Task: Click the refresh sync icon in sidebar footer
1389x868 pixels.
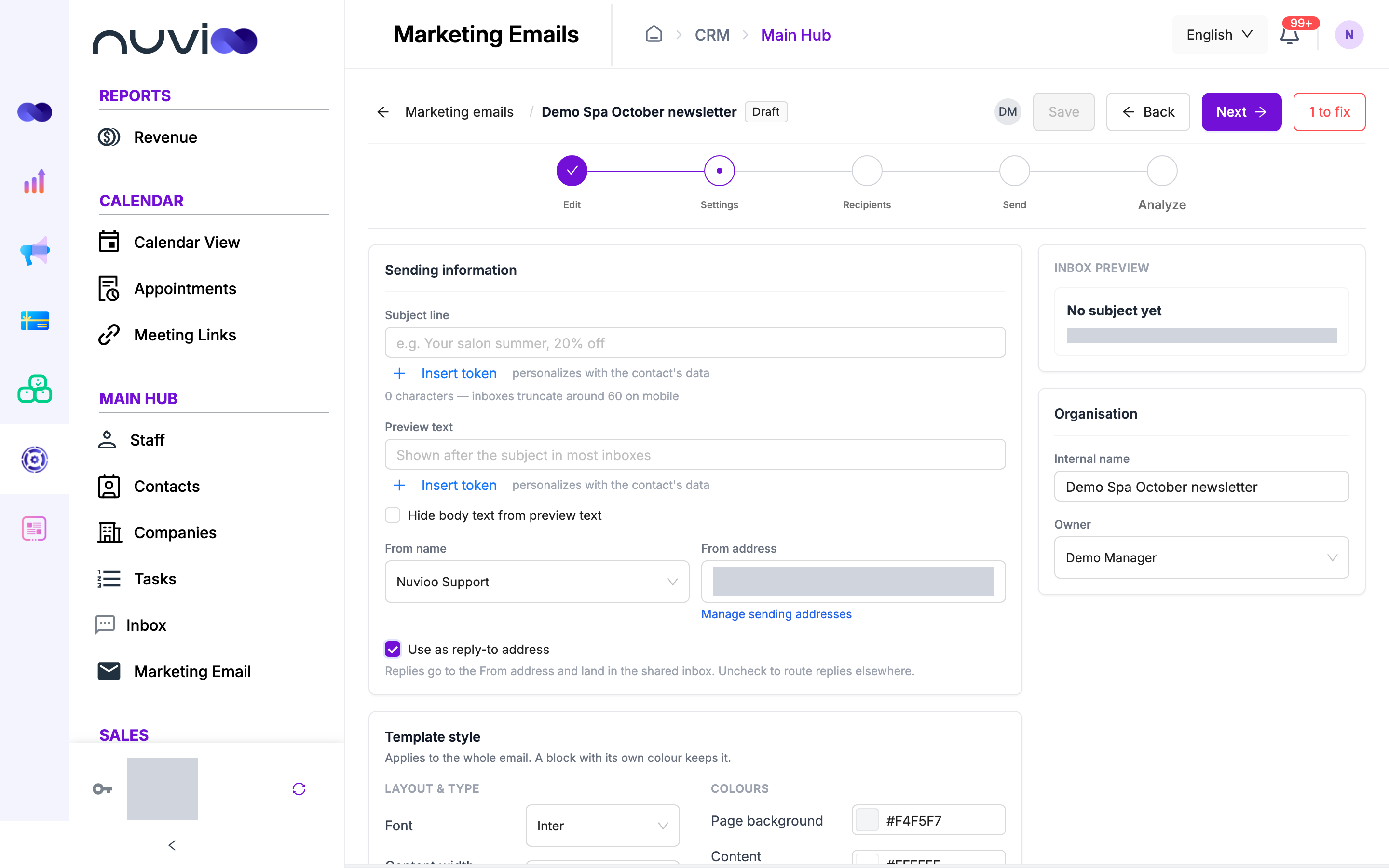Action: pos(299,789)
